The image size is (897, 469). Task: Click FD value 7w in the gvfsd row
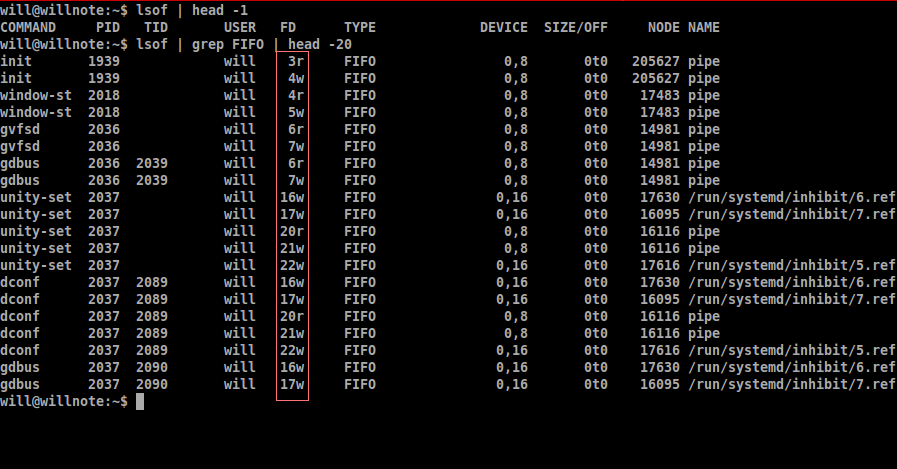point(296,146)
